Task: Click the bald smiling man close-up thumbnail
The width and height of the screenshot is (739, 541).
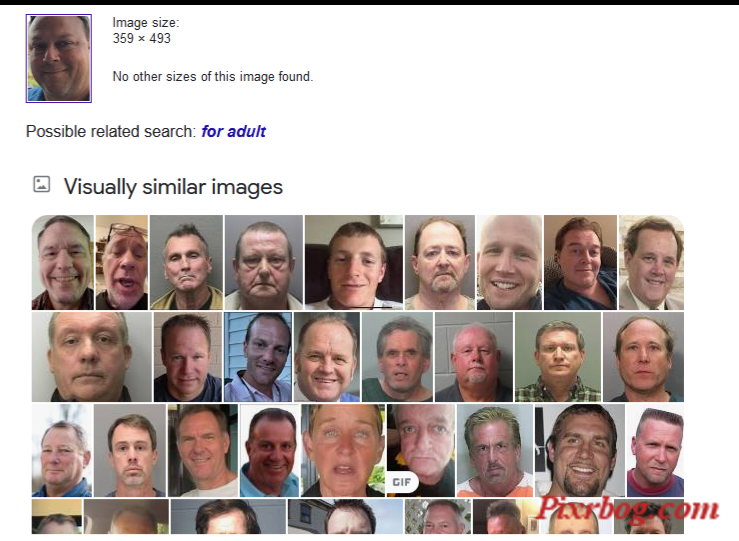Action: point(509,262)
